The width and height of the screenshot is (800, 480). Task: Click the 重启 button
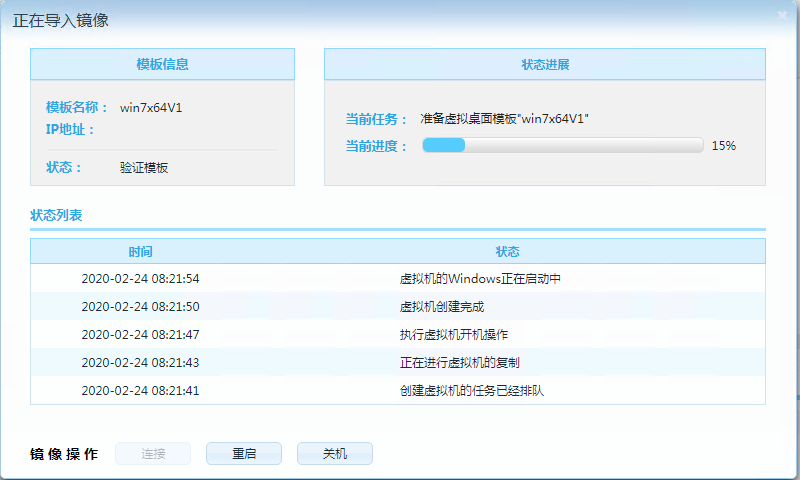coord(244,453)
